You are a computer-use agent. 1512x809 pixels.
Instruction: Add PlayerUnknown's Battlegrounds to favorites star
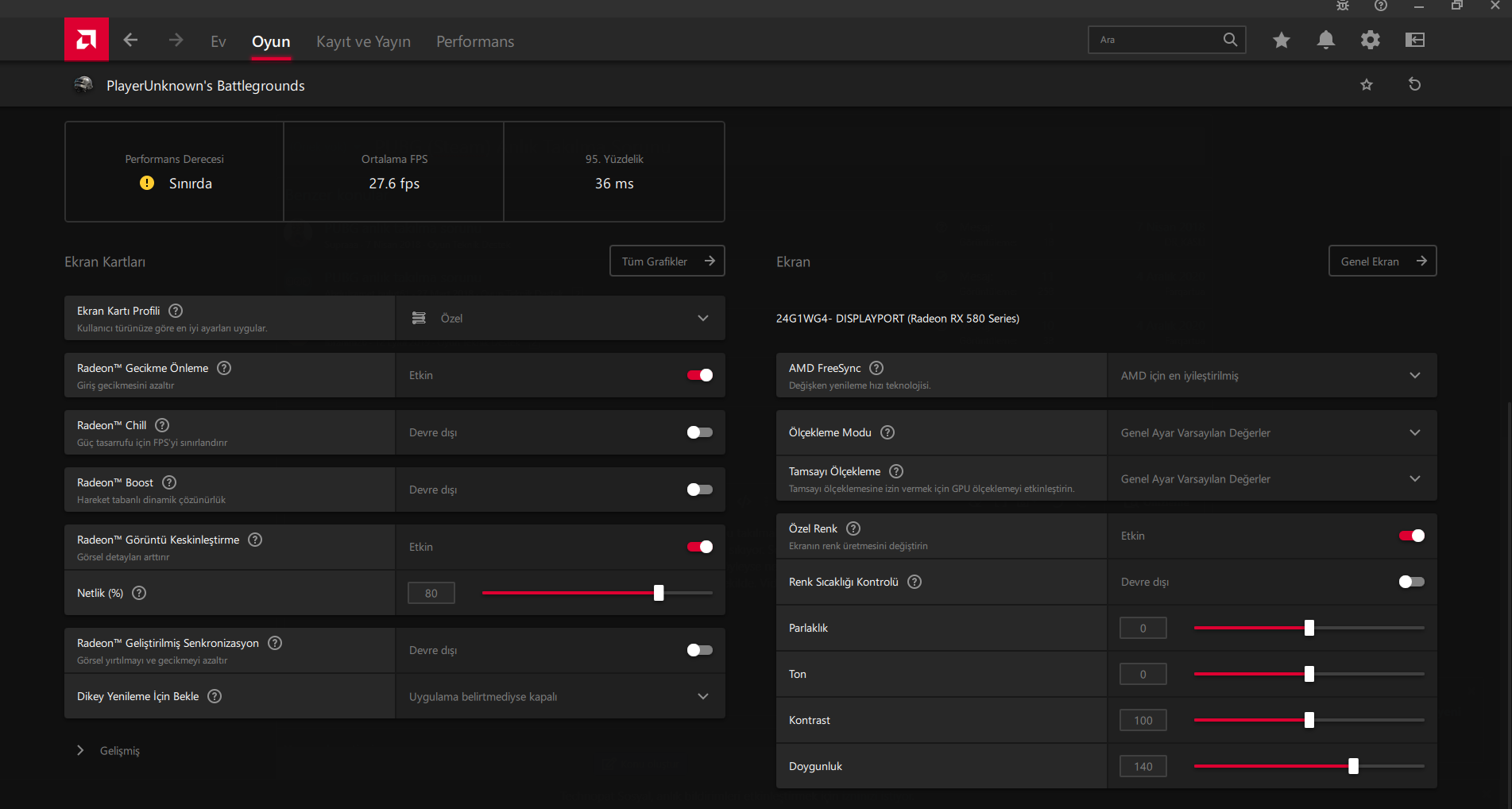tap(1366, 84)
